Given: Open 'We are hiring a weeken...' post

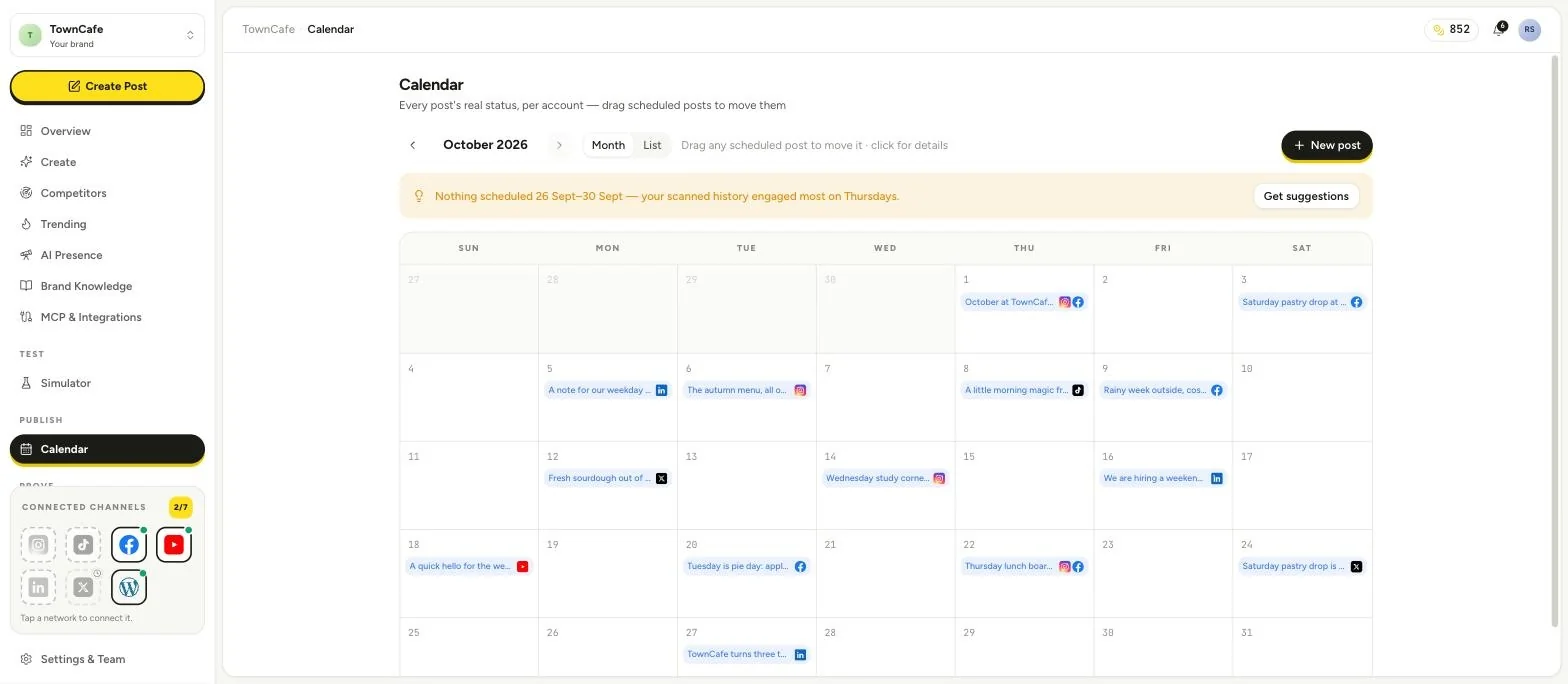Looking at the screenshot, I should pyautogui.click(x=1163, y=478).
